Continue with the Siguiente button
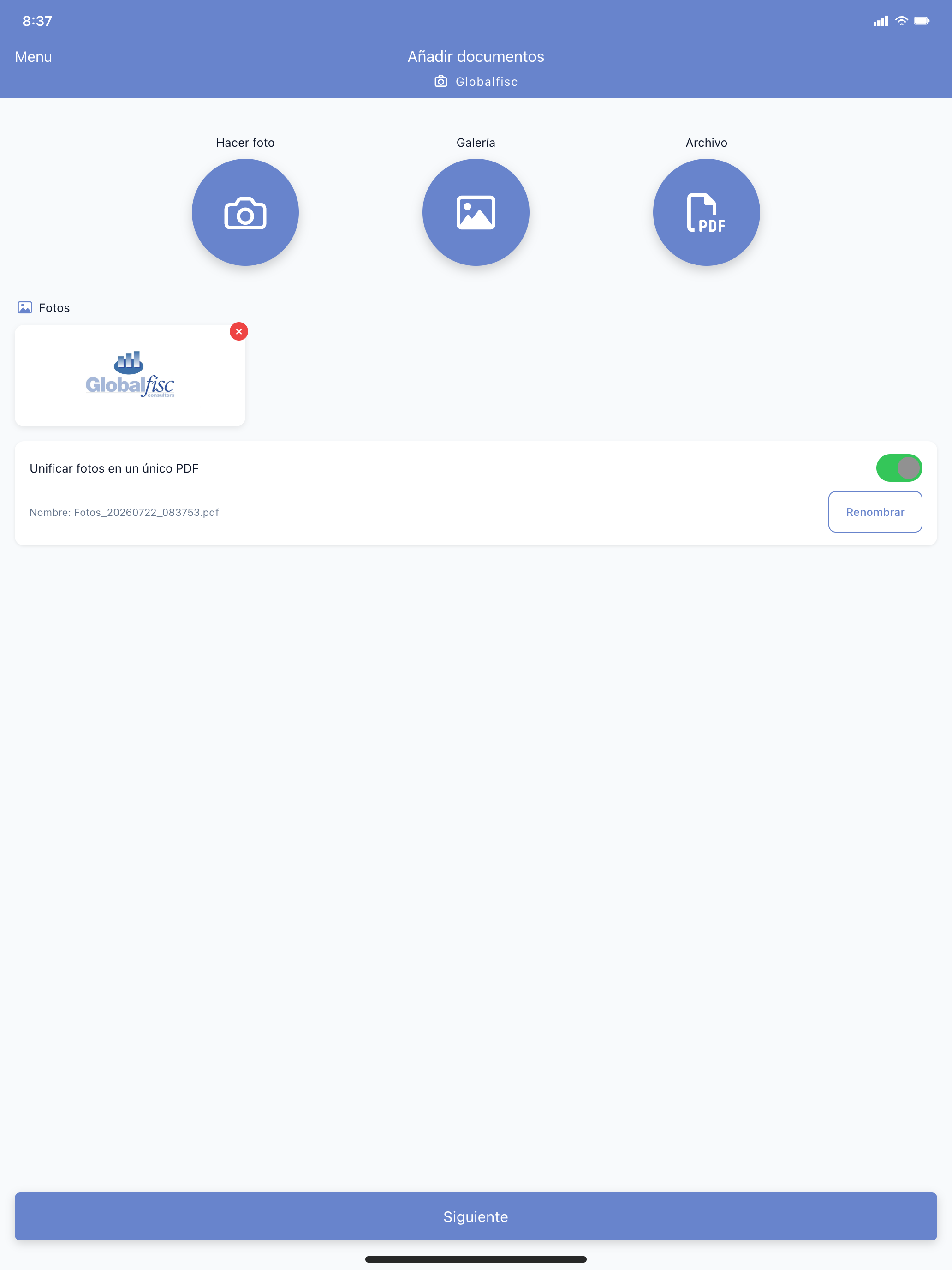 click(476, 1216)
